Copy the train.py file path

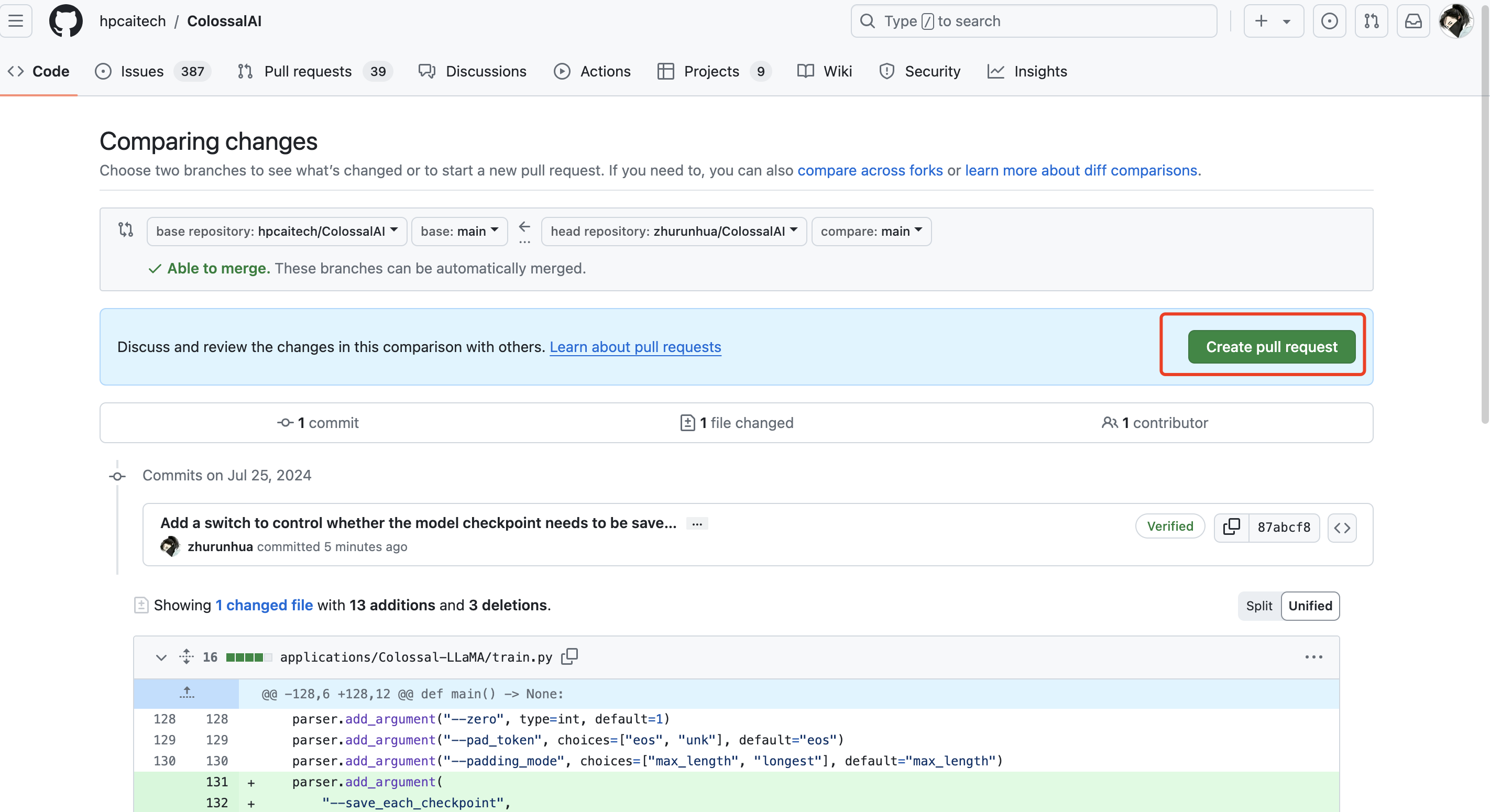coord(569,656)
